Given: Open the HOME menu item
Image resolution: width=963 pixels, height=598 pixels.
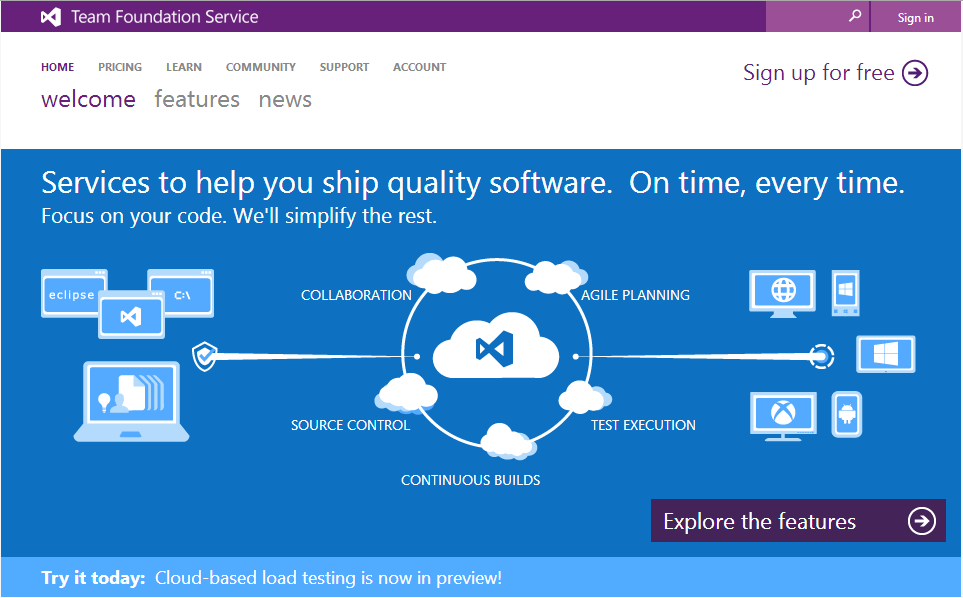Looking at the screenshot, I should coord(58,67).
